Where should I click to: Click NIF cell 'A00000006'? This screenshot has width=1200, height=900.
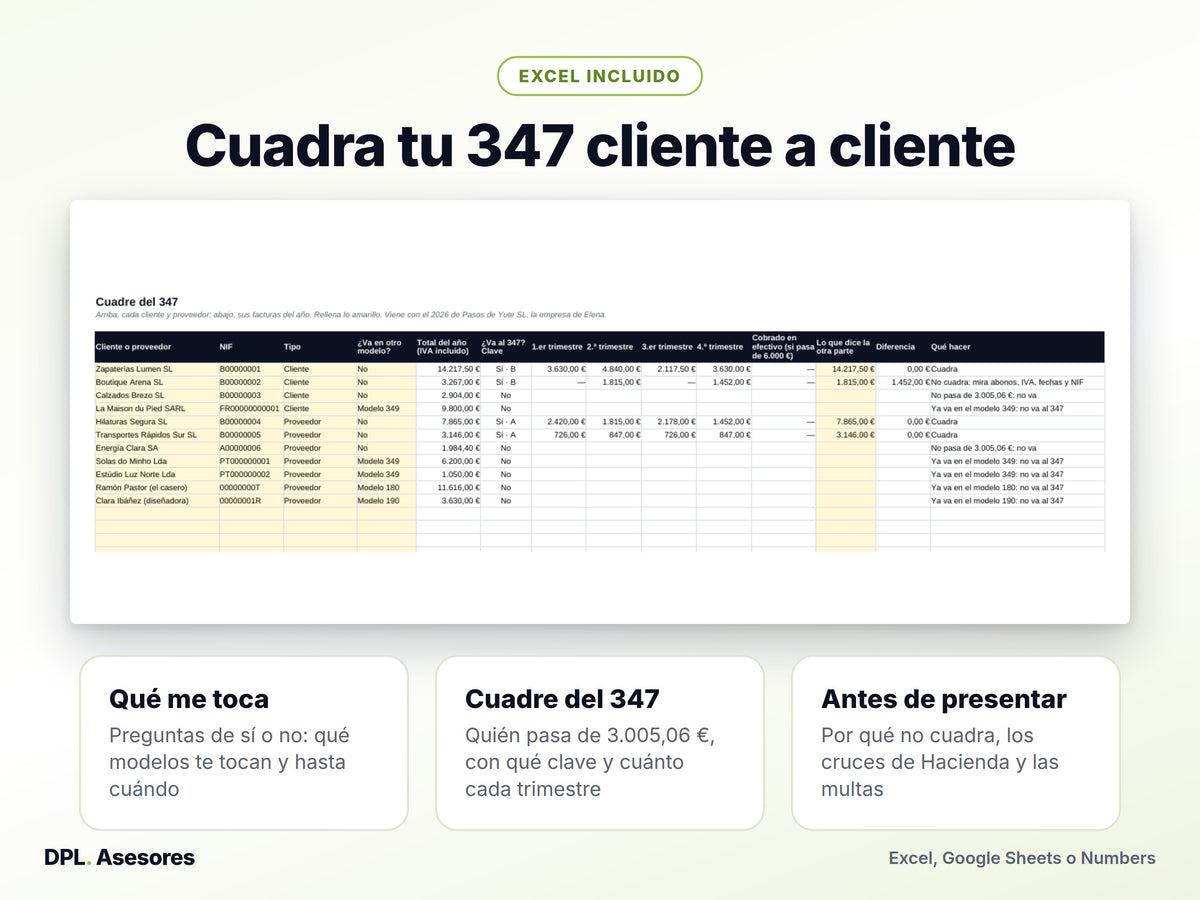click(251, 448)
